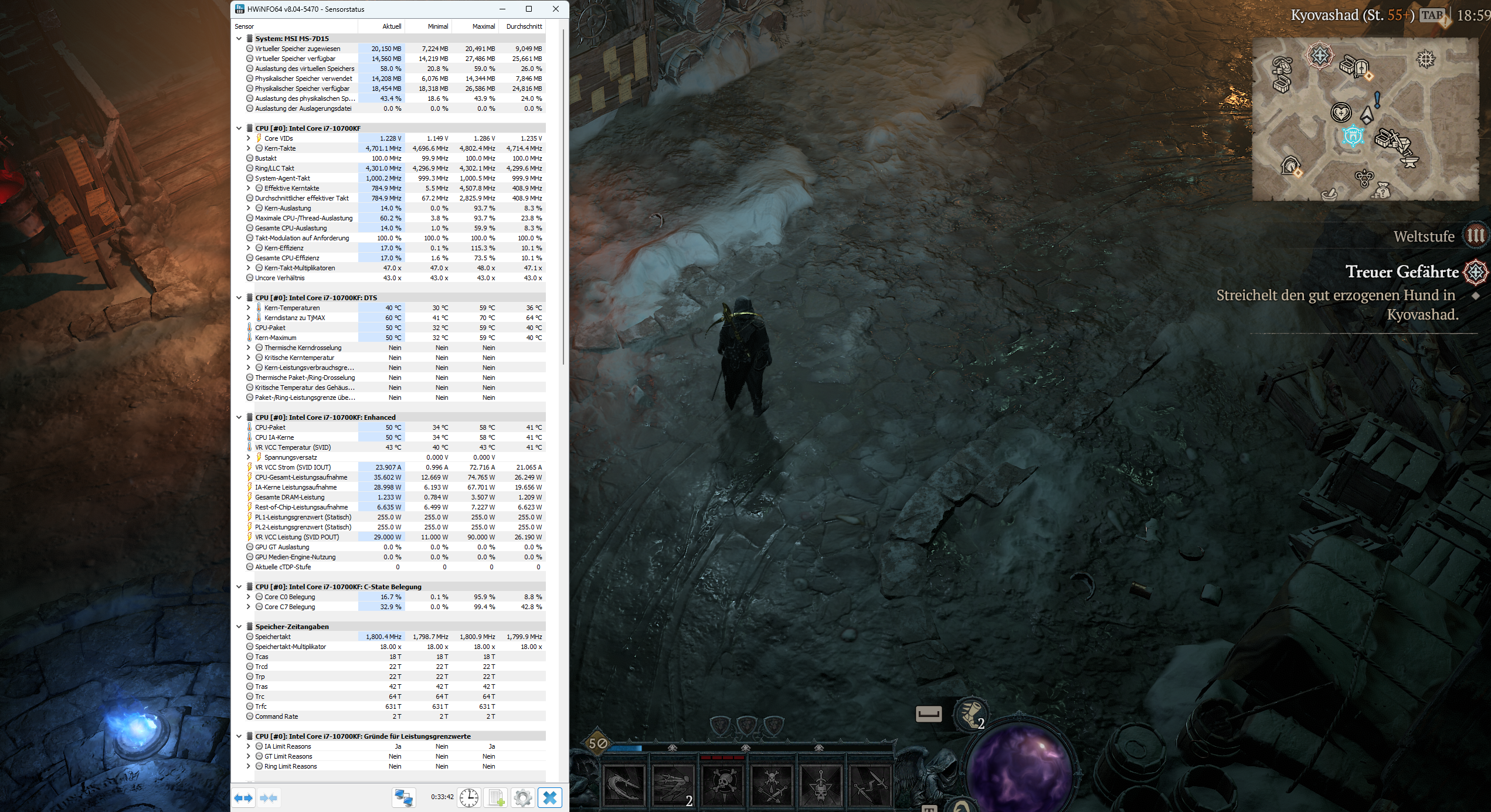Select the Command Rate row
Image resolution: width=1491 pixels, height=812 pixels.
(x=395, y=716)
